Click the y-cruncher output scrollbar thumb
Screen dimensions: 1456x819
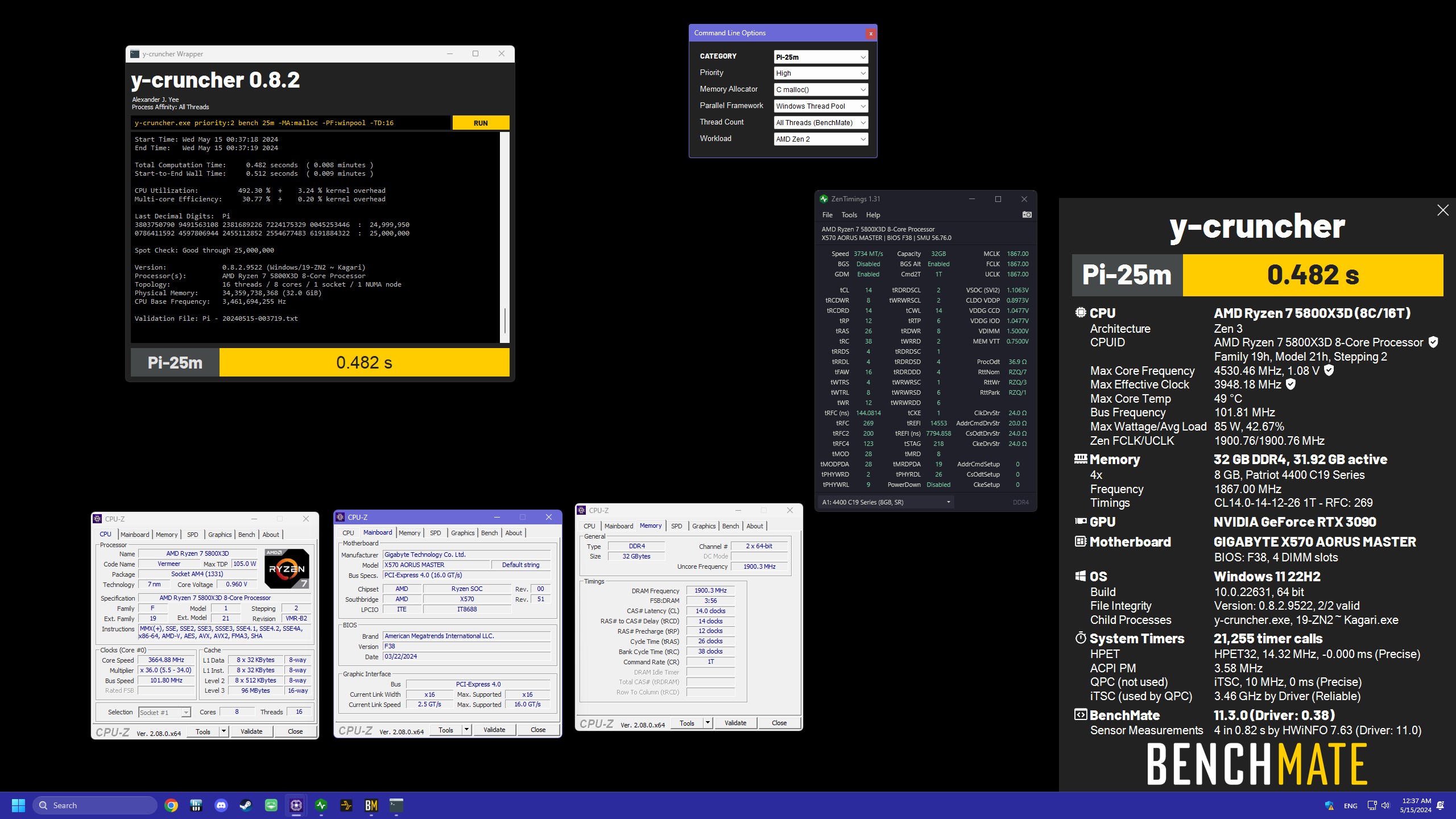[504, 320]
